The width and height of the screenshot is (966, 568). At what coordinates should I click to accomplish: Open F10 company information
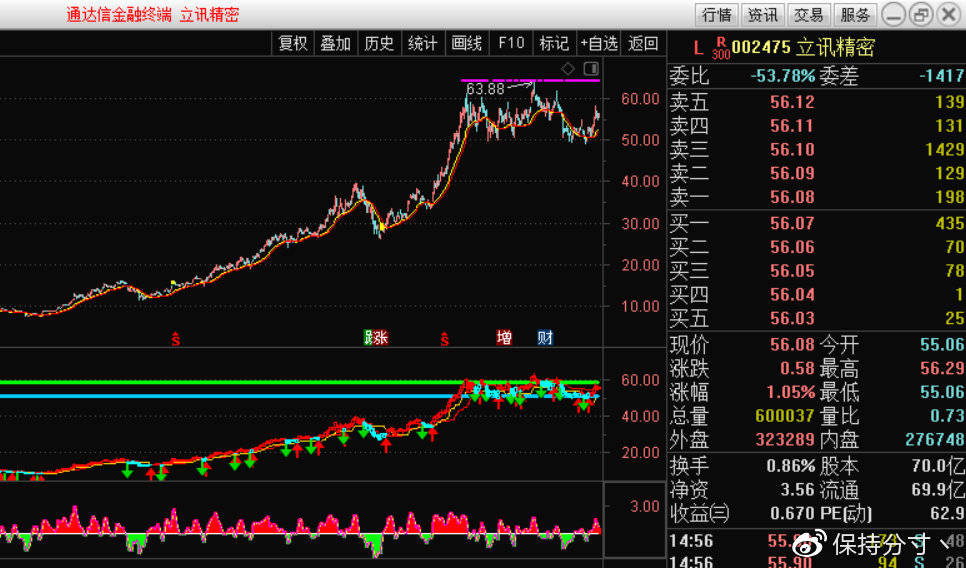(x=511, y=43)
